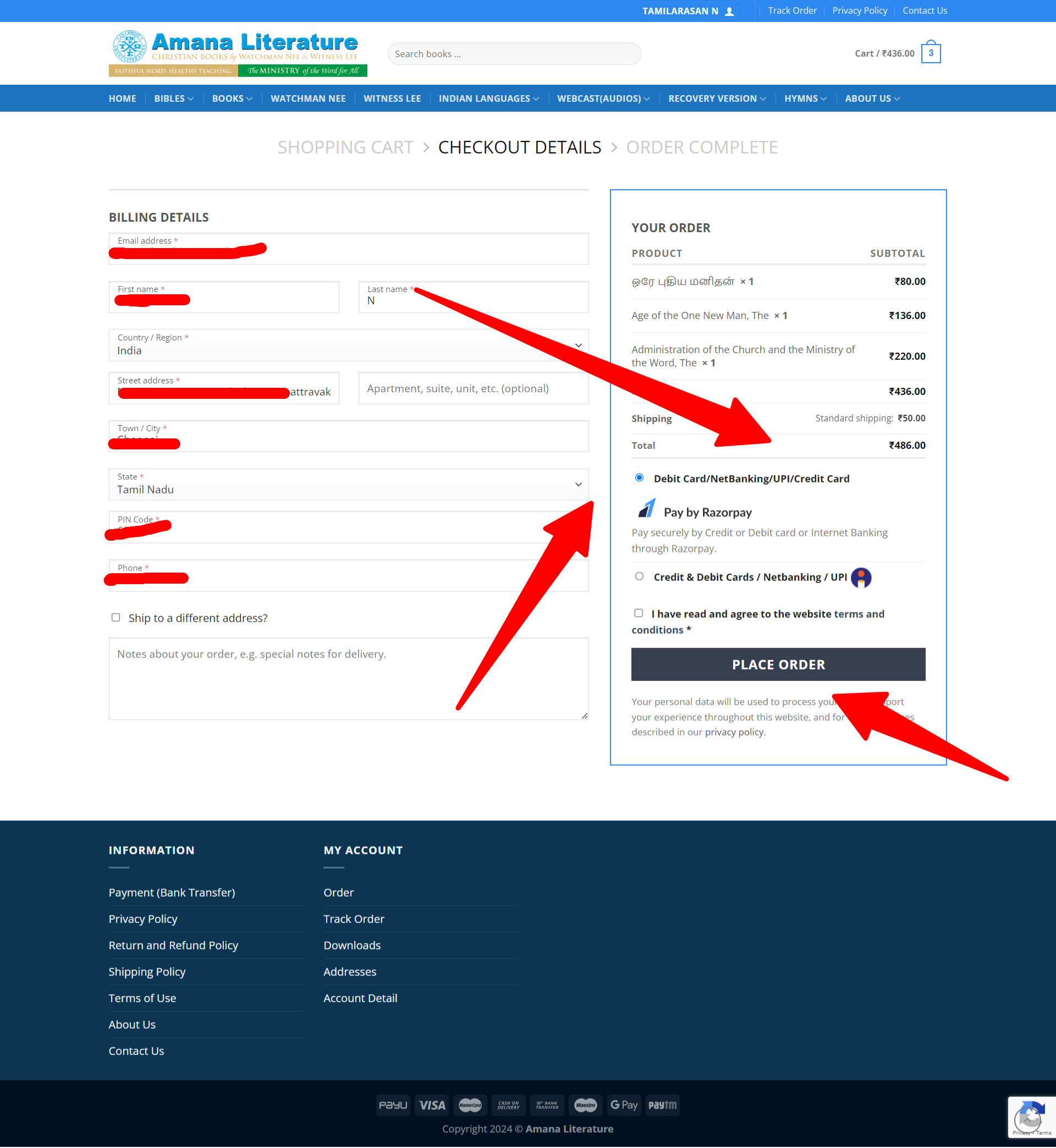Open the WATCHMAN NEE menu item

308,98
